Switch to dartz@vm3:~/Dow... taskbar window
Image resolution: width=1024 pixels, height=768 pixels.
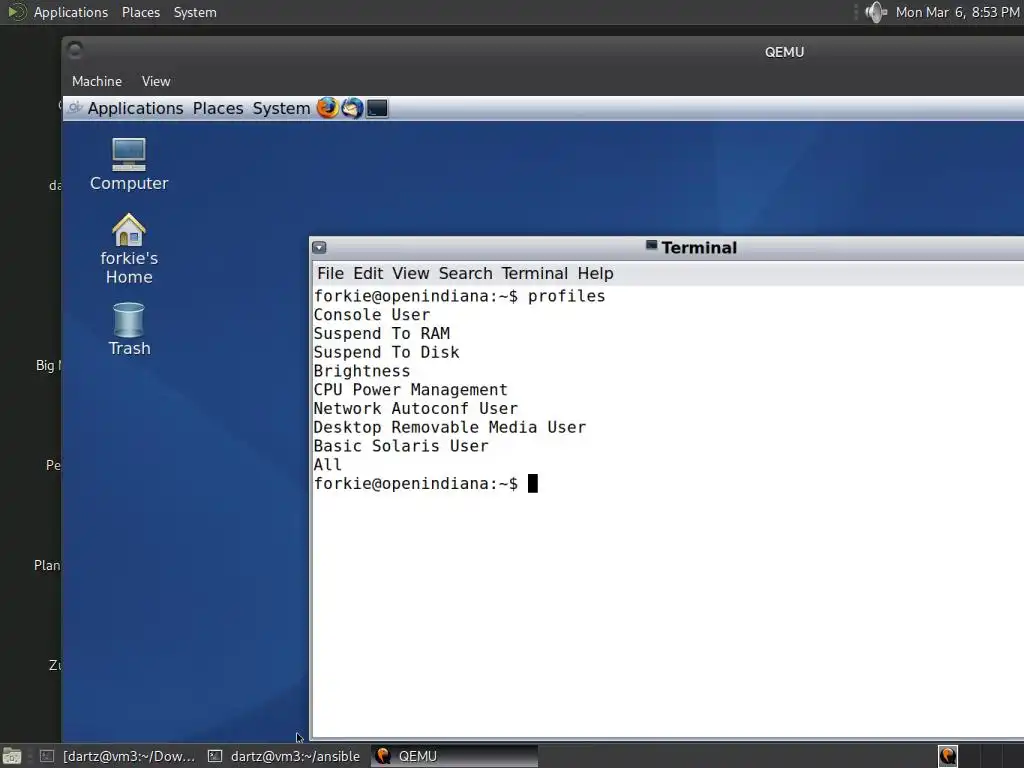118,756
